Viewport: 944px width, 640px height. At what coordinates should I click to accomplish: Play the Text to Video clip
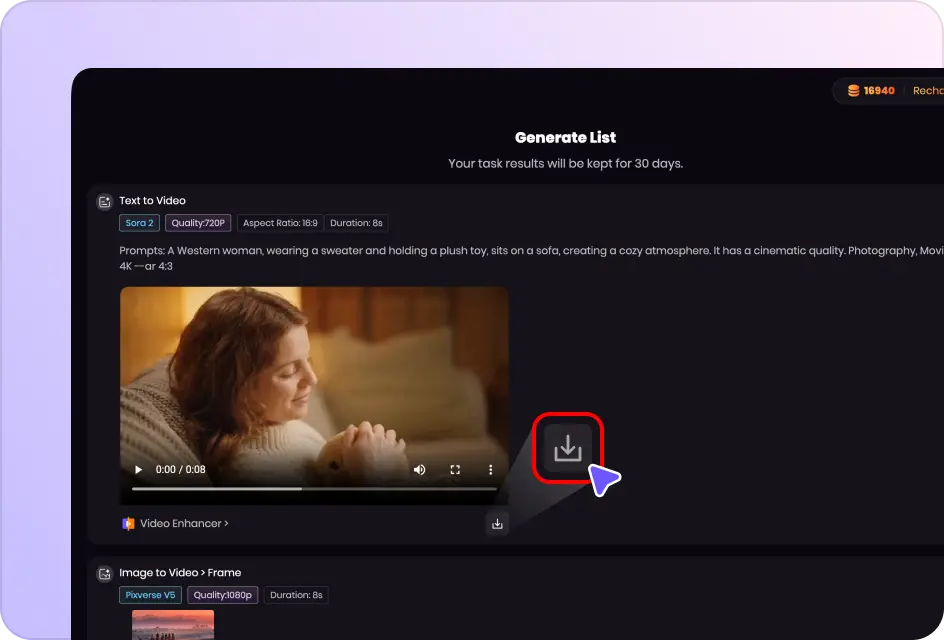click(x=139, y=470)
